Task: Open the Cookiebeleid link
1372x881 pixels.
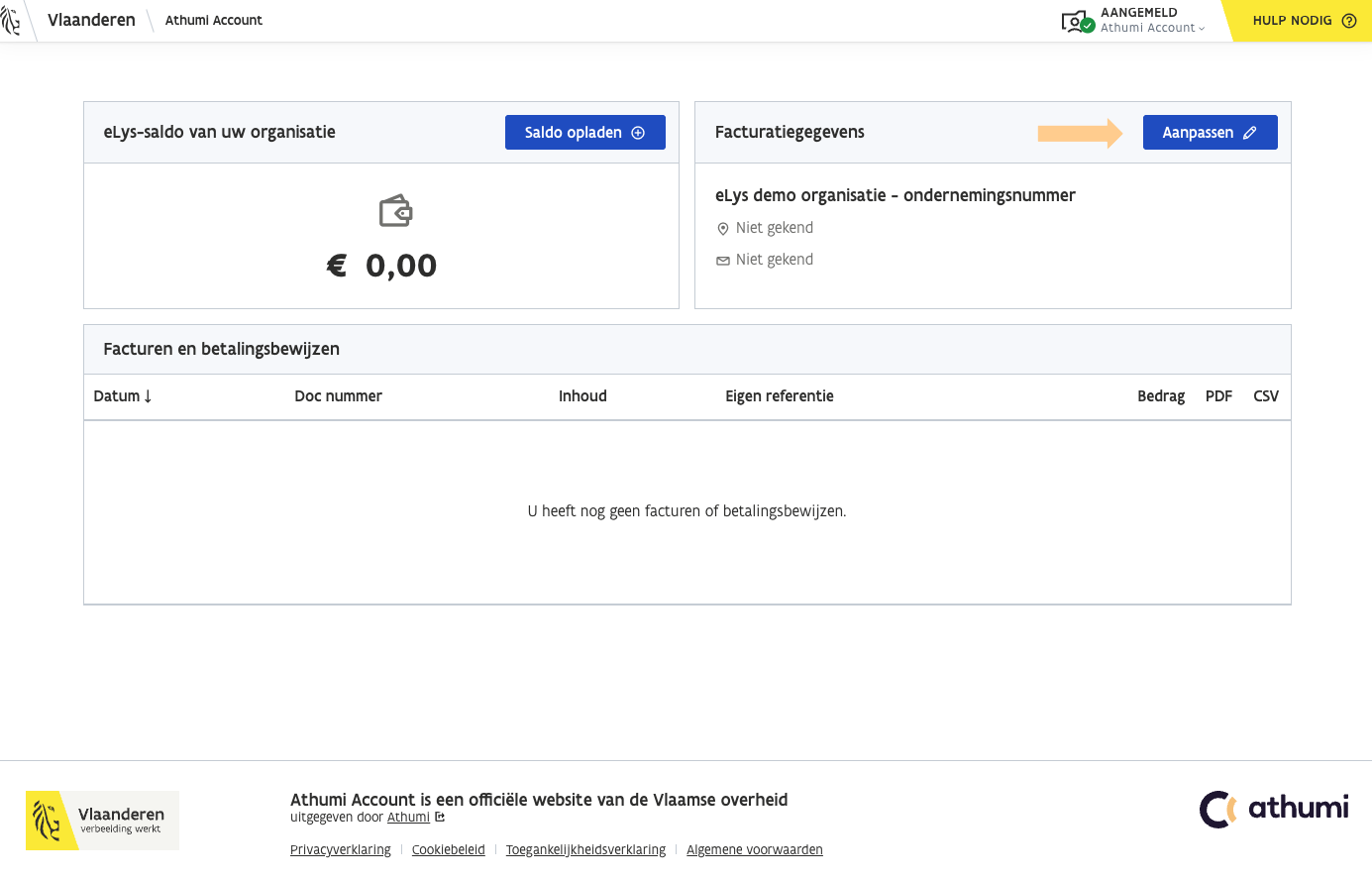Action: [448, 849]
